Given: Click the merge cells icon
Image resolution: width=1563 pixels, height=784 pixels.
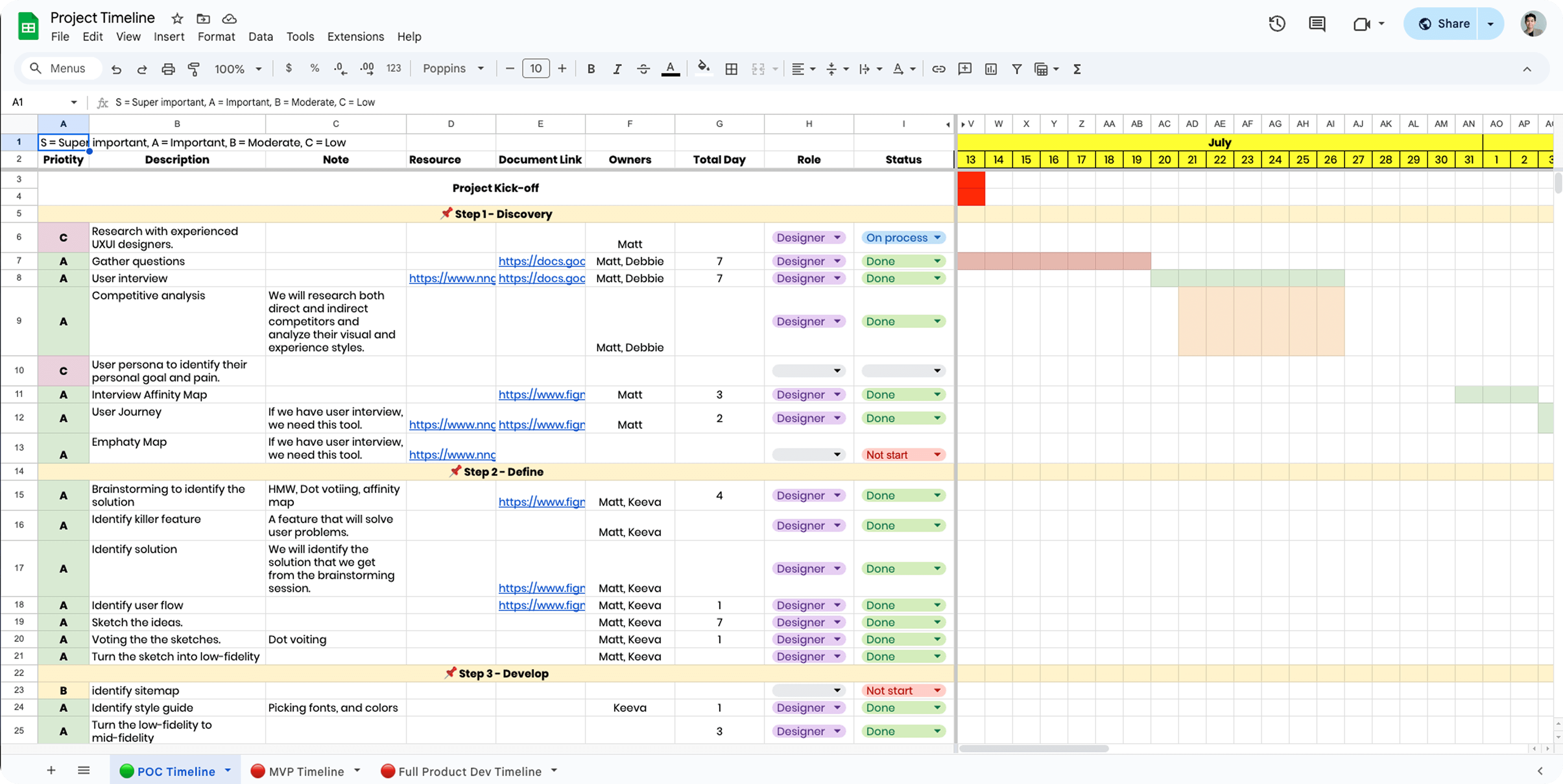Looking at the screenshot, I should (x=758, y=69).
